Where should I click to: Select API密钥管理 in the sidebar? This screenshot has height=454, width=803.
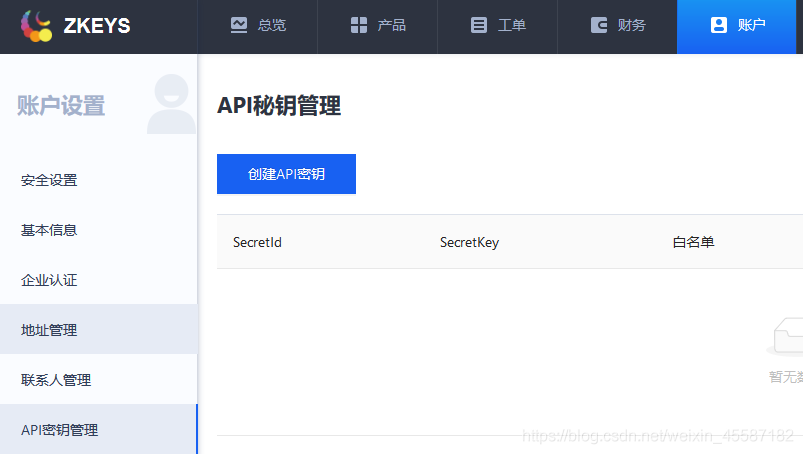98,429
